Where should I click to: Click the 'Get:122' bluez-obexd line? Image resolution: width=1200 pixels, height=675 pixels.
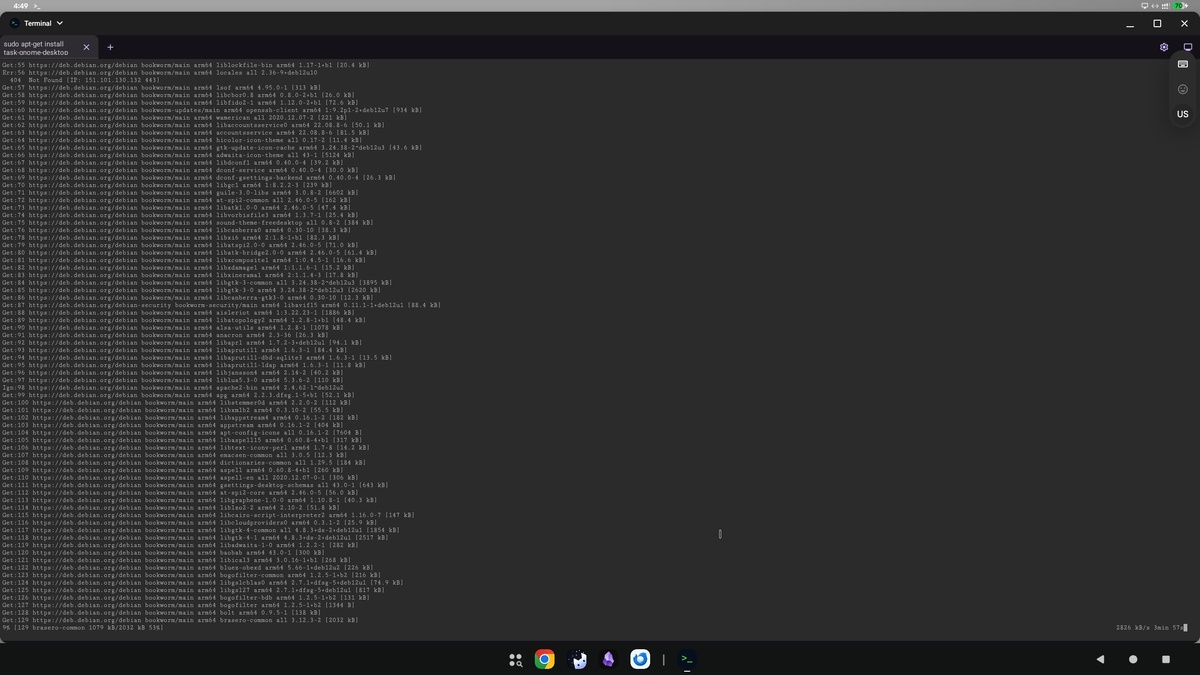188,567
